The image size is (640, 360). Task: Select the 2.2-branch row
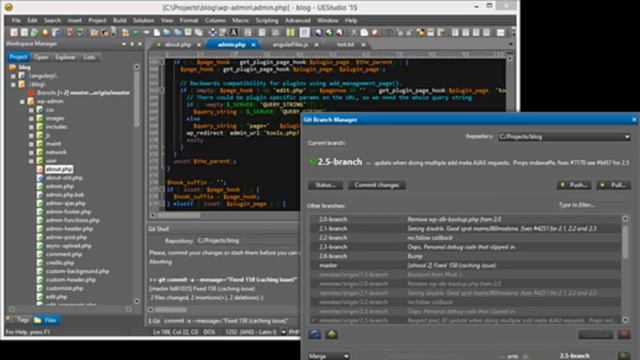pyautogui.click(x=465, y=238)
